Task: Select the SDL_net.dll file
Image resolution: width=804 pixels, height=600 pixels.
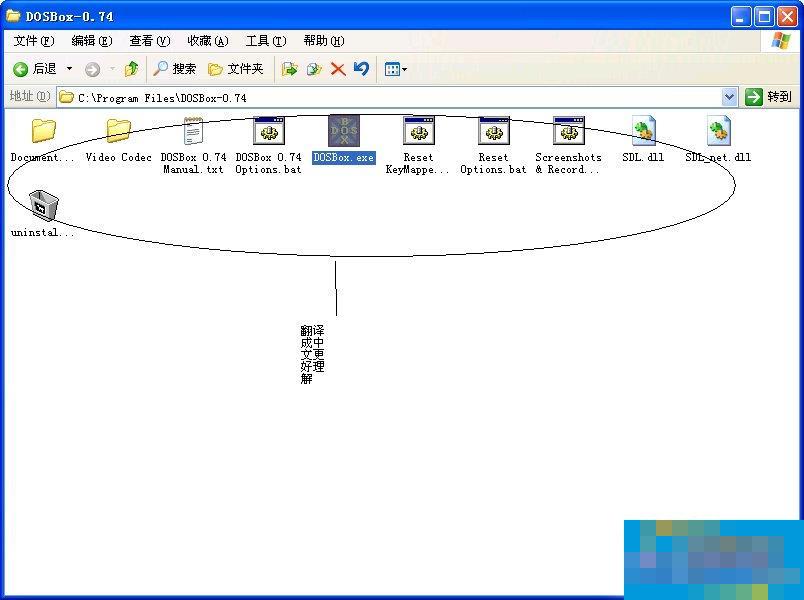Action: pyautogui.click(x=718, y=133)
